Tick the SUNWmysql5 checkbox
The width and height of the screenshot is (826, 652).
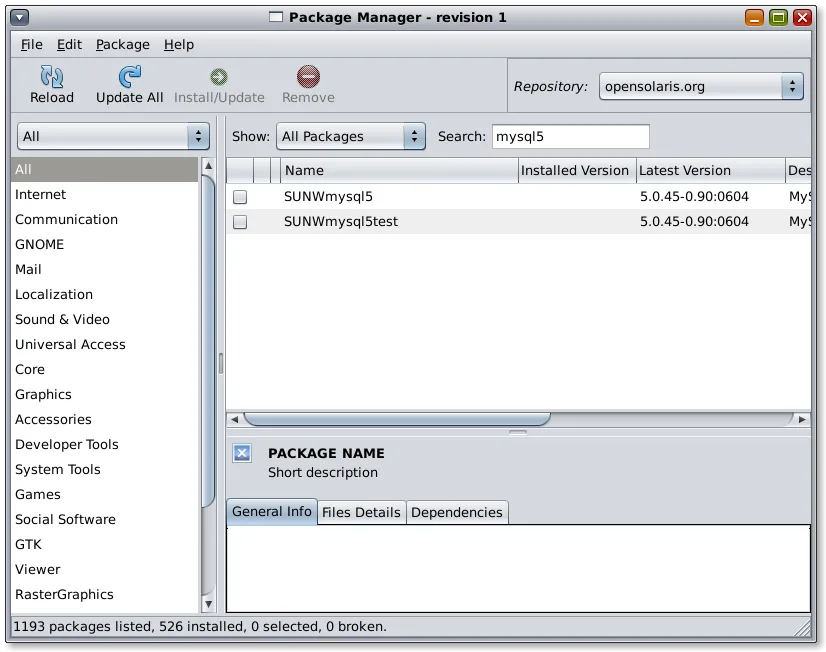click(240, 197)
